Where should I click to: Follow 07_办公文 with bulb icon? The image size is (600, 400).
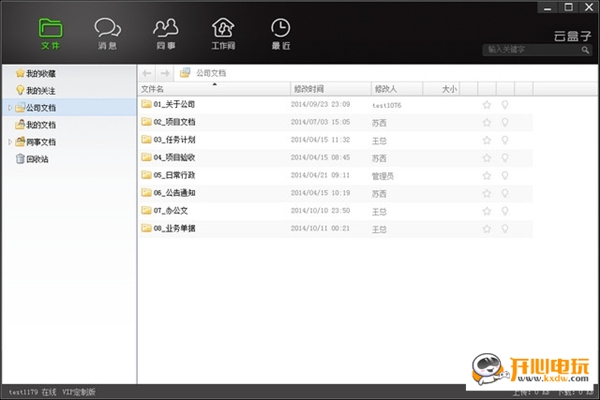(x=505, y=211)
